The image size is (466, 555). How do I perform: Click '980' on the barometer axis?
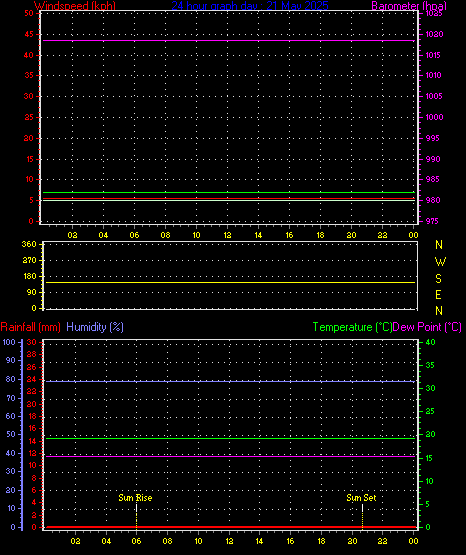click(433, 200)
